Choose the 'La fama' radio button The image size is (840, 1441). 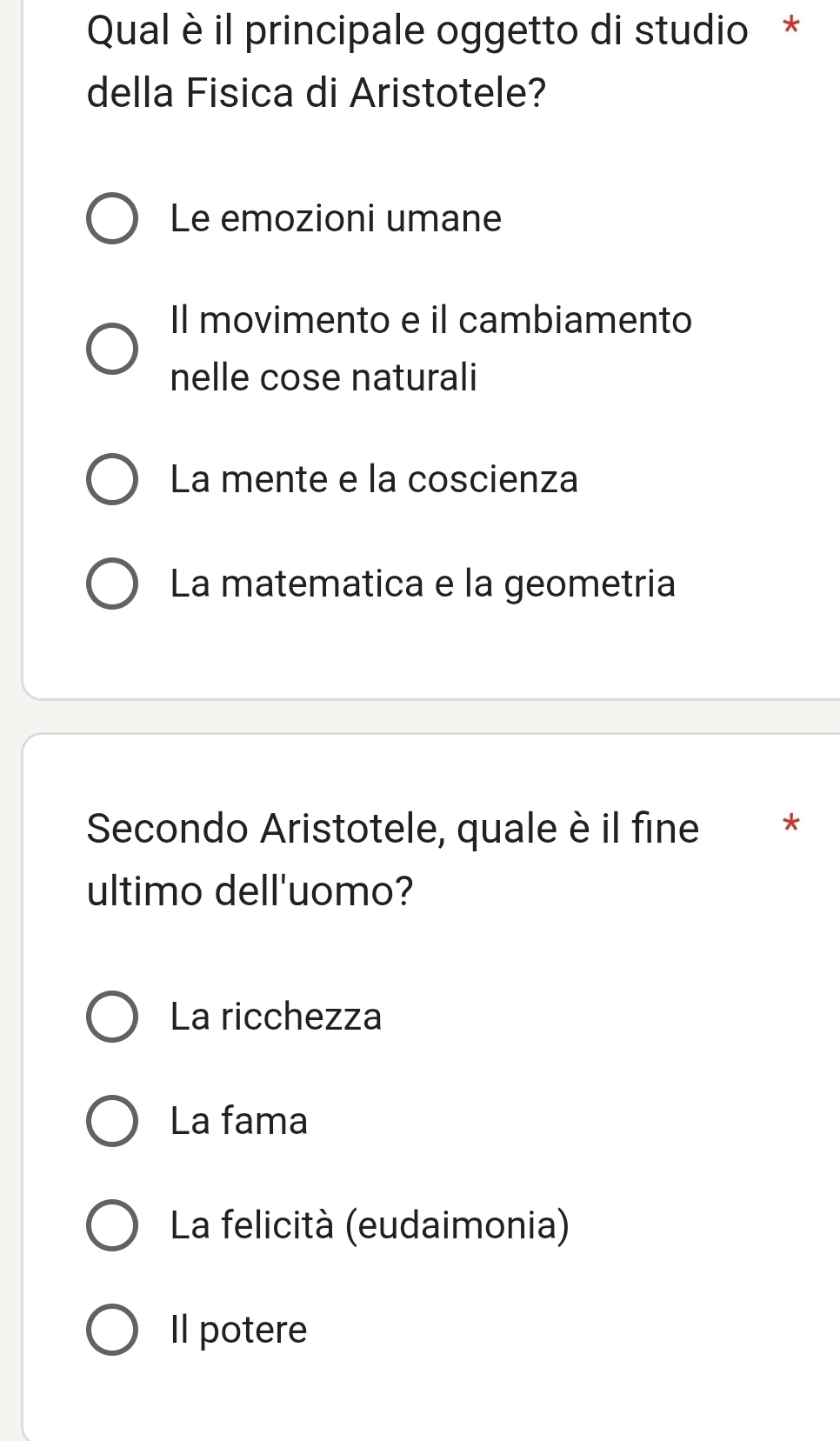coord(112,1121)
